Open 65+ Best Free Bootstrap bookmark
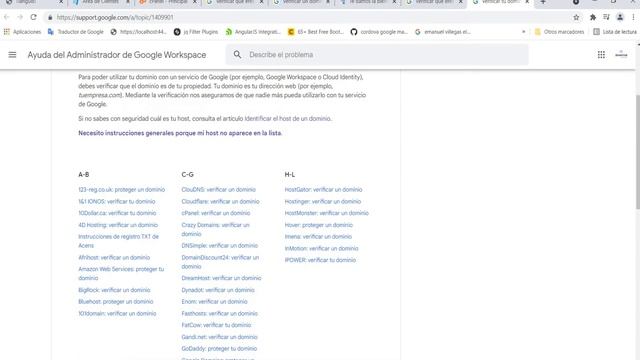Image resolution: width=640 pixels, height=360 pixels. pyautogui.click(x=316, y=32)
